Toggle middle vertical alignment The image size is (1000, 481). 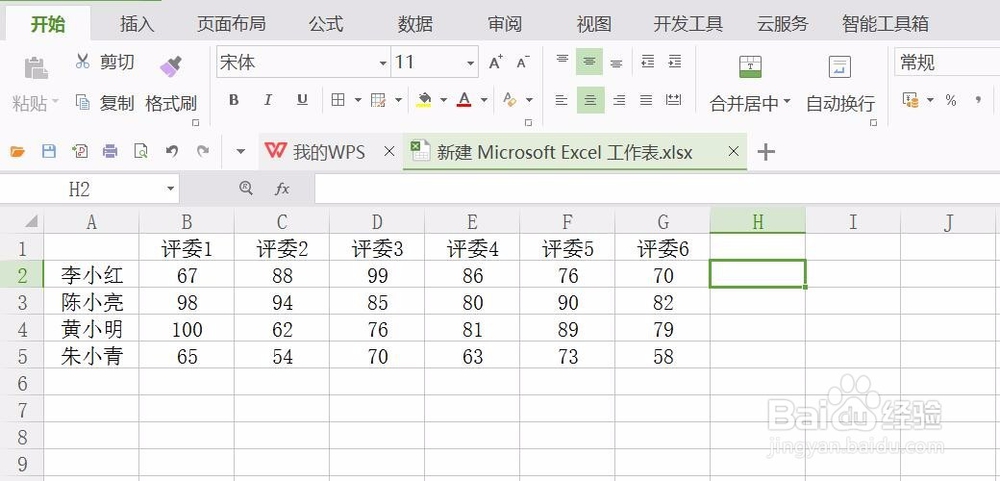tap(589, 62)
